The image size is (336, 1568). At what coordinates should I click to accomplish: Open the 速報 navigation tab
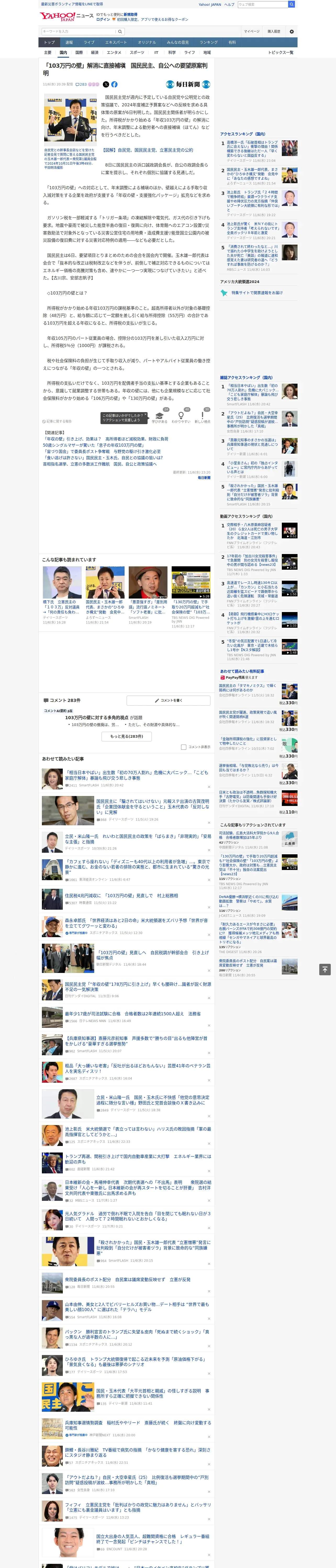[69, 43]
